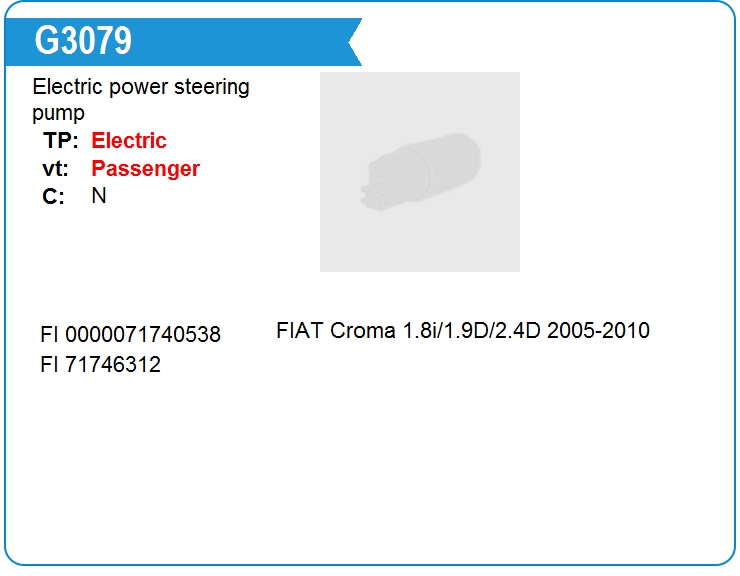Click the G3079 part number header
This screenshot has width=740, height=576.
coord(83,41)
